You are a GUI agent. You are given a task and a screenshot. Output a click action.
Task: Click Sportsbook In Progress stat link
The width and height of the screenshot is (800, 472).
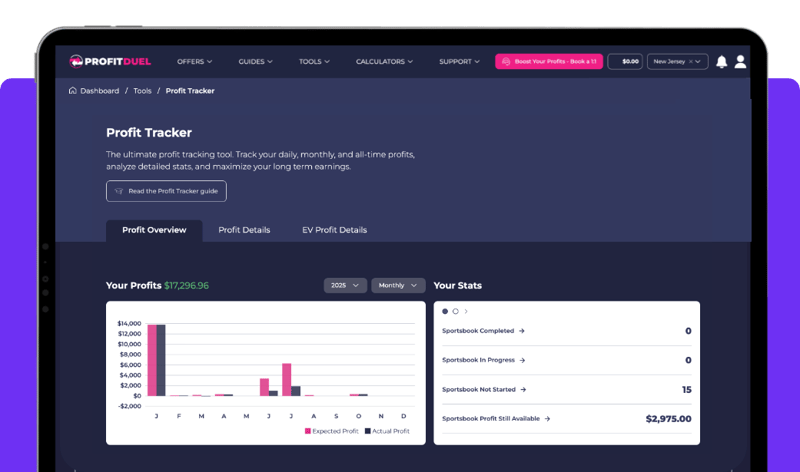479,360
